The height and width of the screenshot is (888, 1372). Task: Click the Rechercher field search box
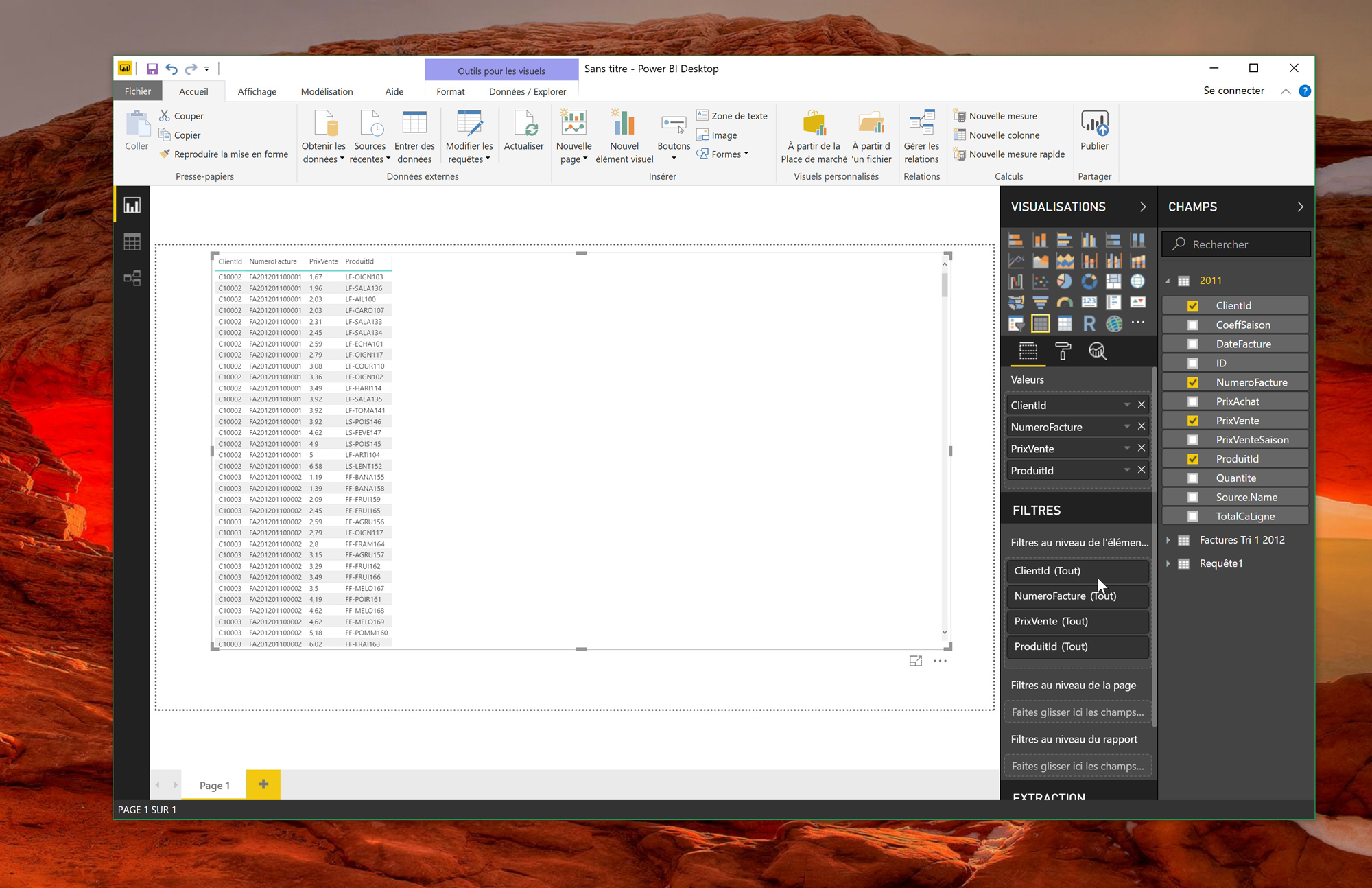click(x=1236, y=244)
